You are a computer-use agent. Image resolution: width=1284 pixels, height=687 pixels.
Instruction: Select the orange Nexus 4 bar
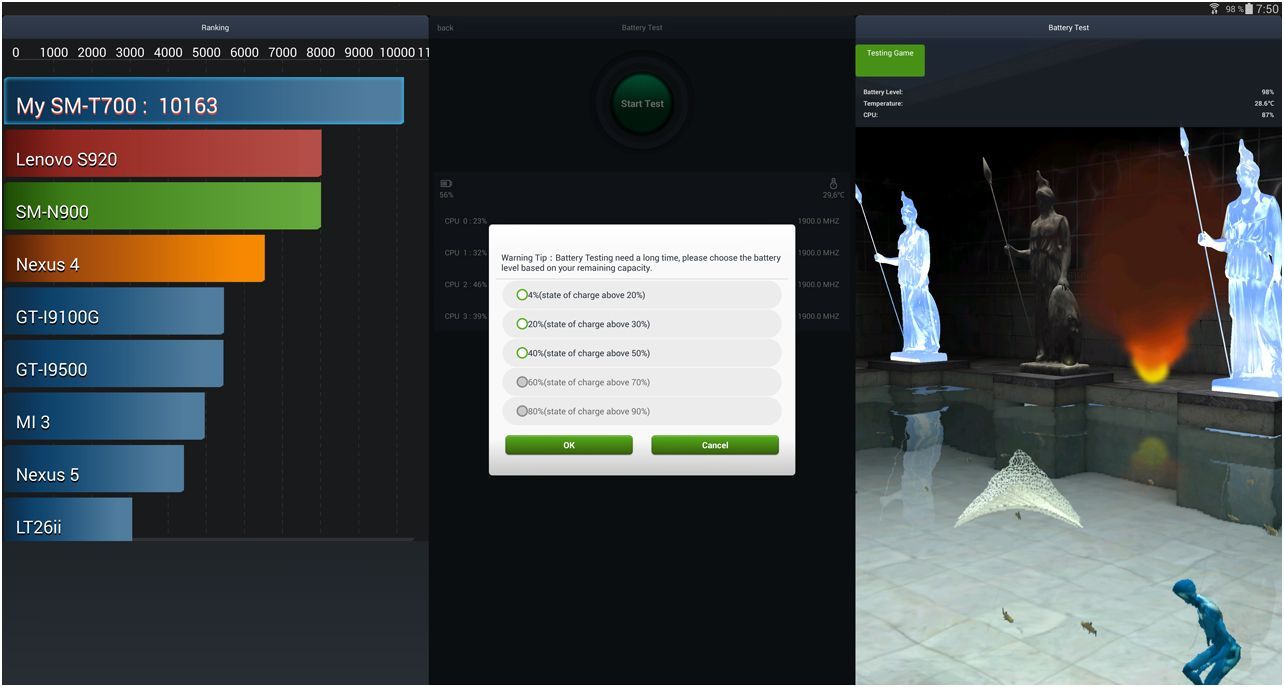coord(134,259)
